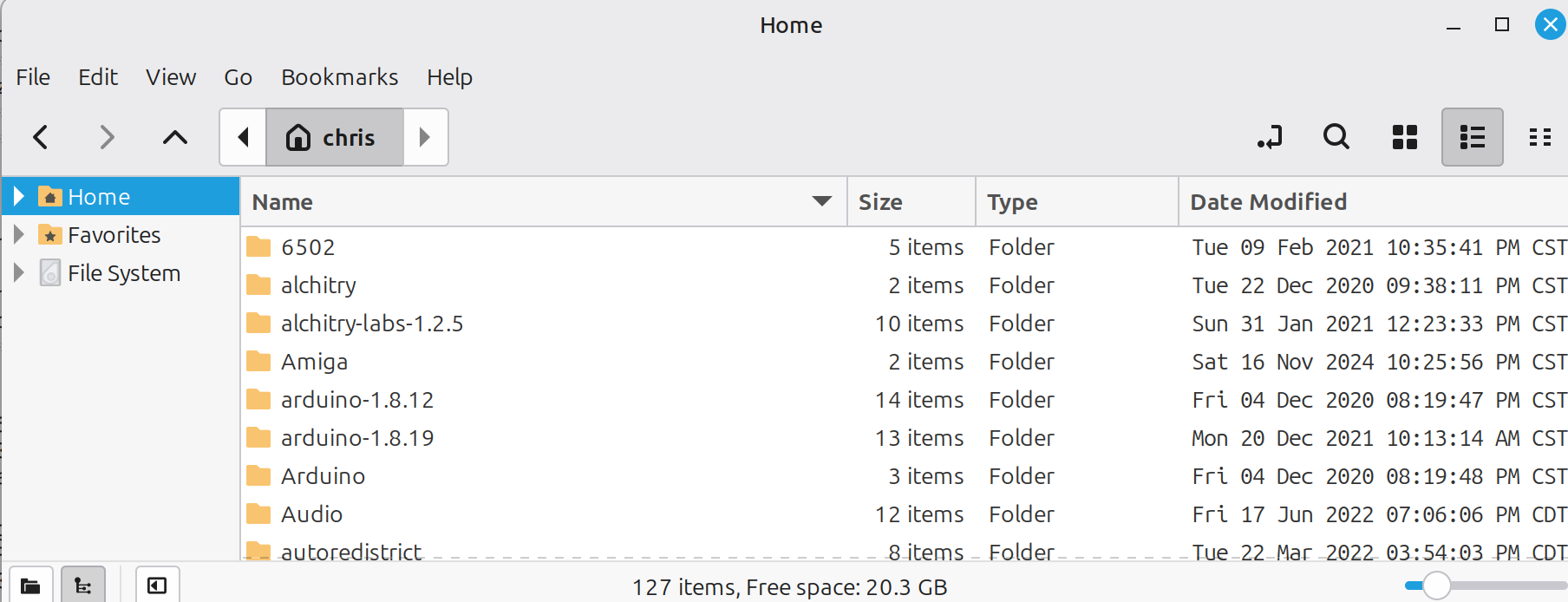
Task: Expand the Favorites tree node
Action: click(19, 235)
